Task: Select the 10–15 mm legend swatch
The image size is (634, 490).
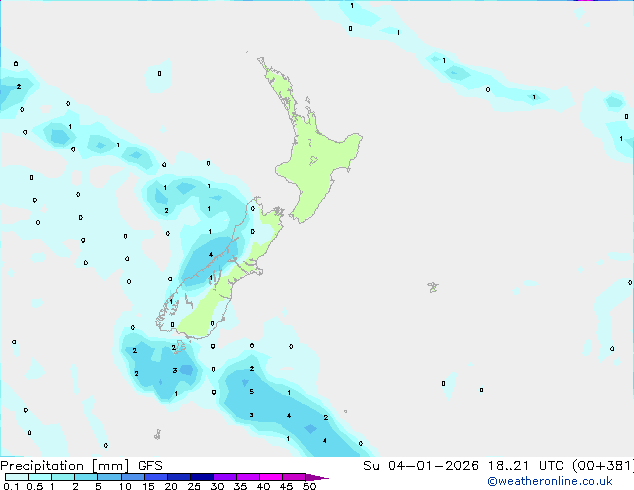Action: [x=132, y=477]
